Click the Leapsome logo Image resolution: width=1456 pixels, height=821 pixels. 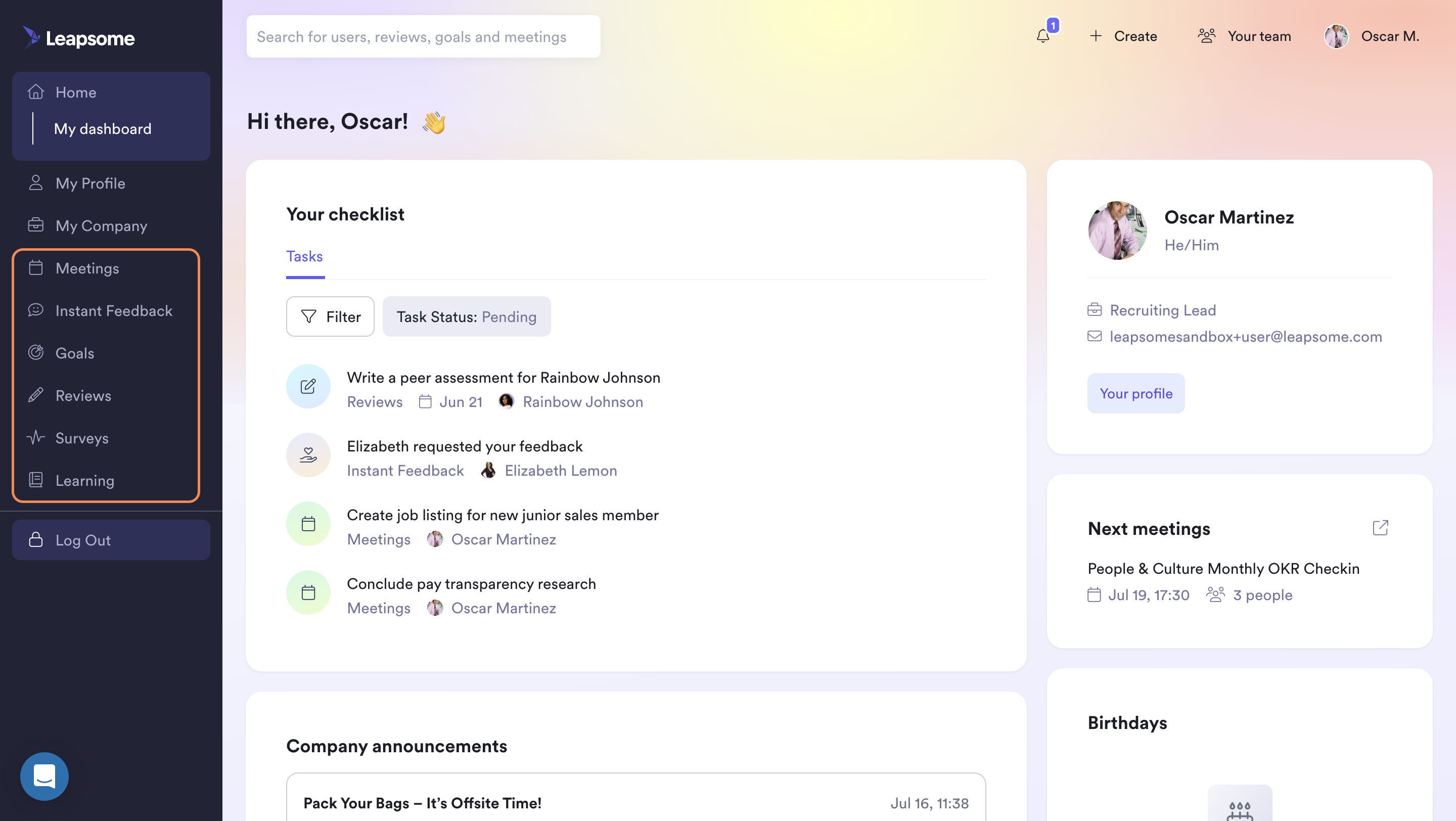pos(79,38)
